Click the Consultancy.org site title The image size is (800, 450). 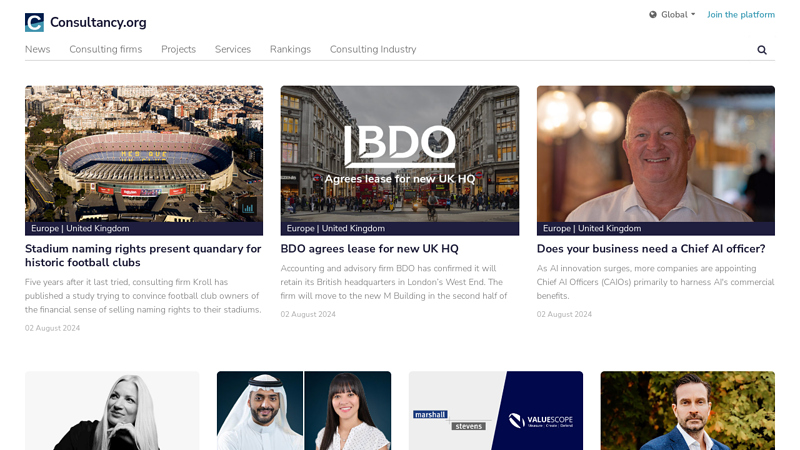[98, 22]
